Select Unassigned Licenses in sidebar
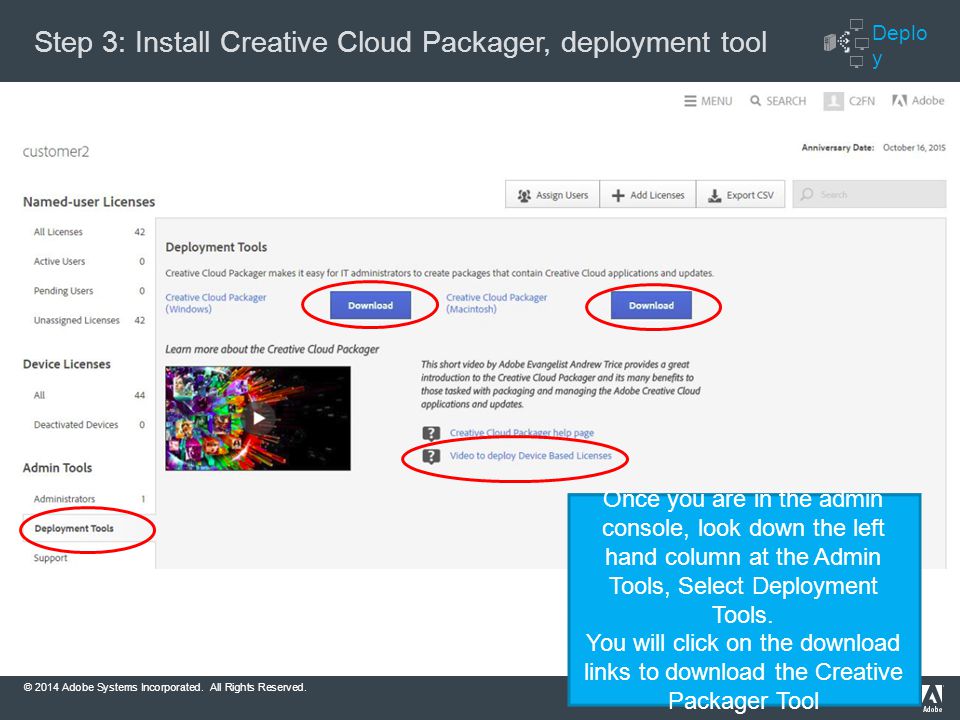Image resolution: width=960 pixels, height=720 pixels. pos(89,320)
